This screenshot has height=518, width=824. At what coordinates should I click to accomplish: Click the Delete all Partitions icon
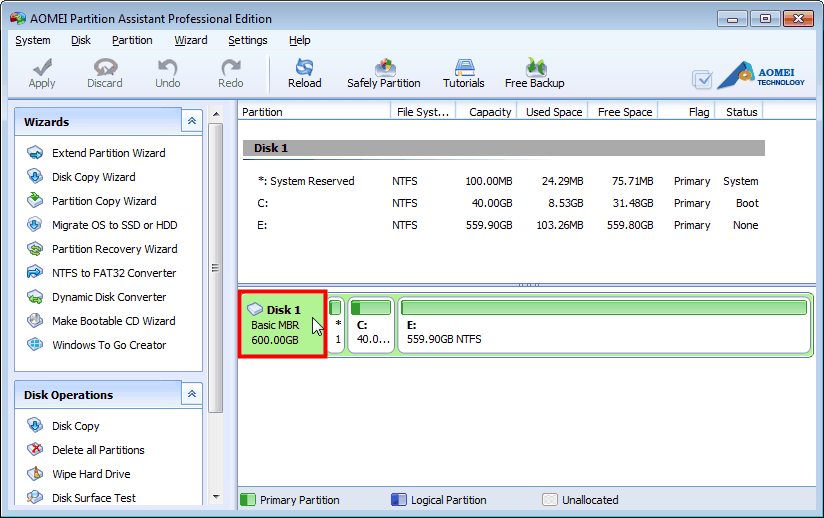pyautogui.click(x=35, y=450)
